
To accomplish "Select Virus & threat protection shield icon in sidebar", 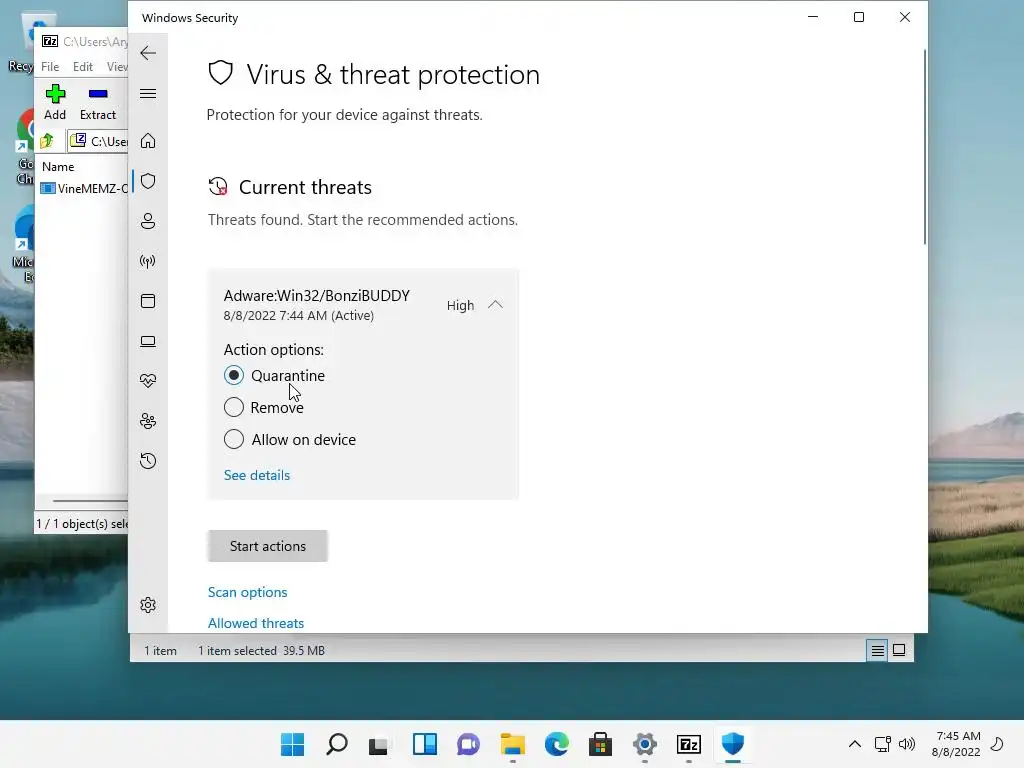I will pos(148,181).
